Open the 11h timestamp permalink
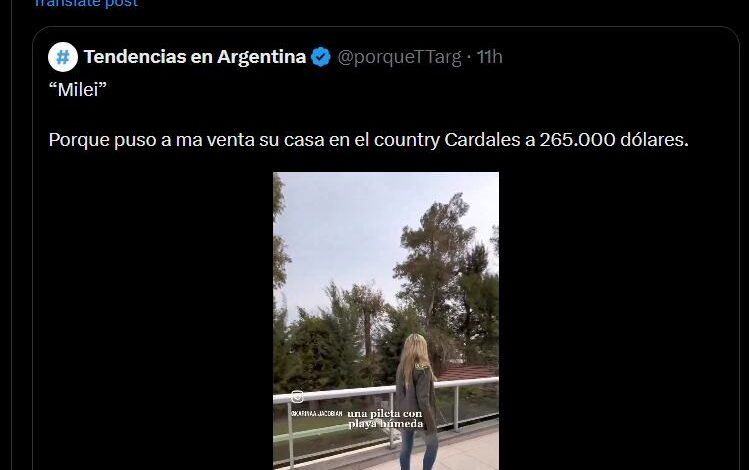 point(490,57)
